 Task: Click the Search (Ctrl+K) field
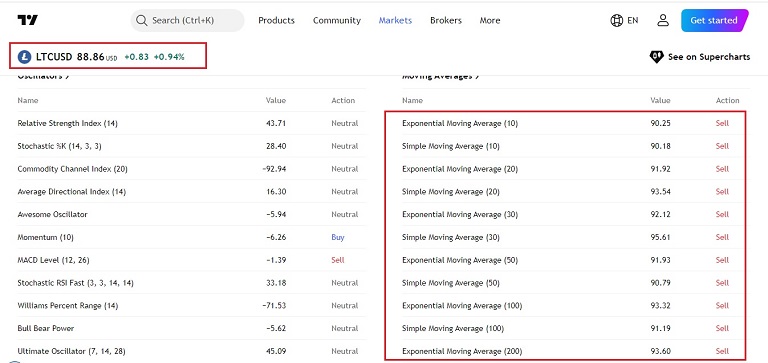pos(187,21)
